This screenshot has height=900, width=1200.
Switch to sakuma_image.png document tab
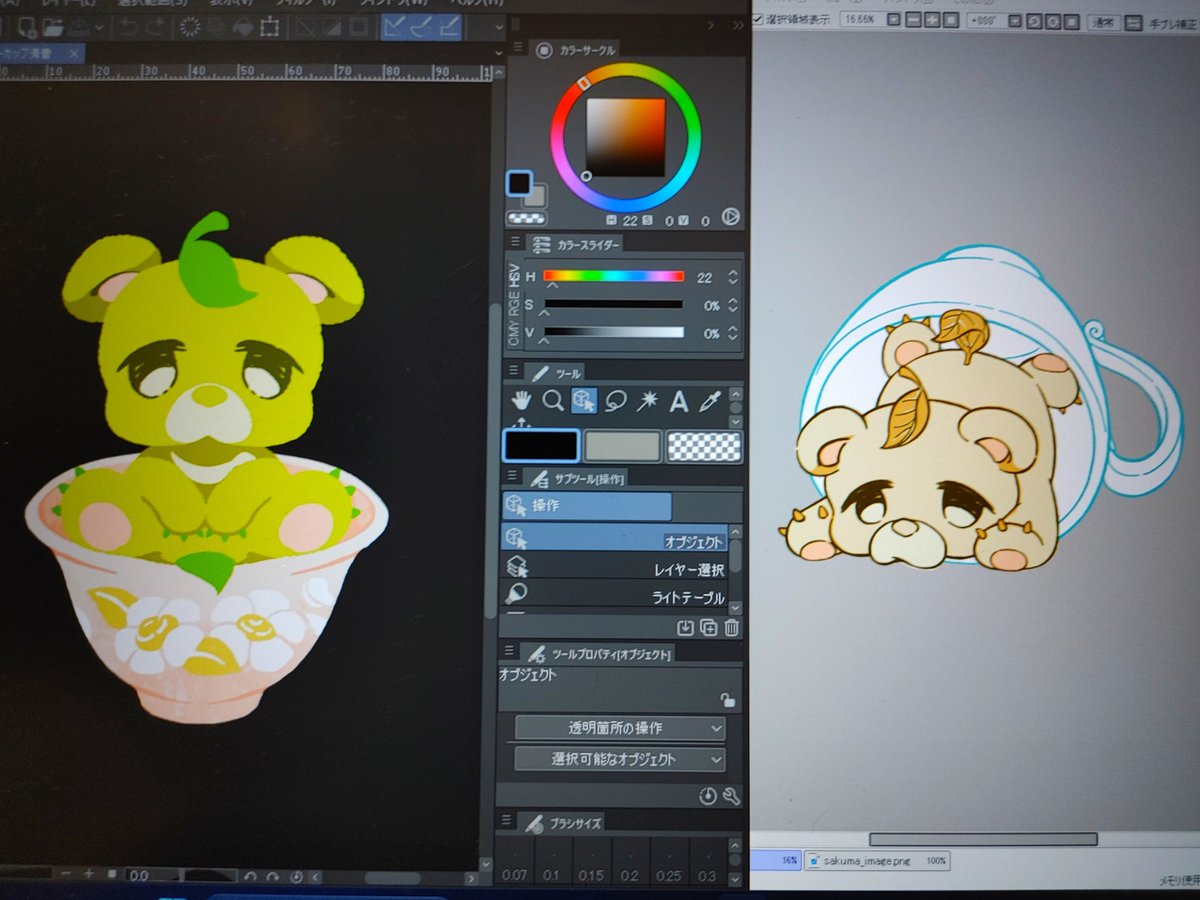(x=876, y=860)
